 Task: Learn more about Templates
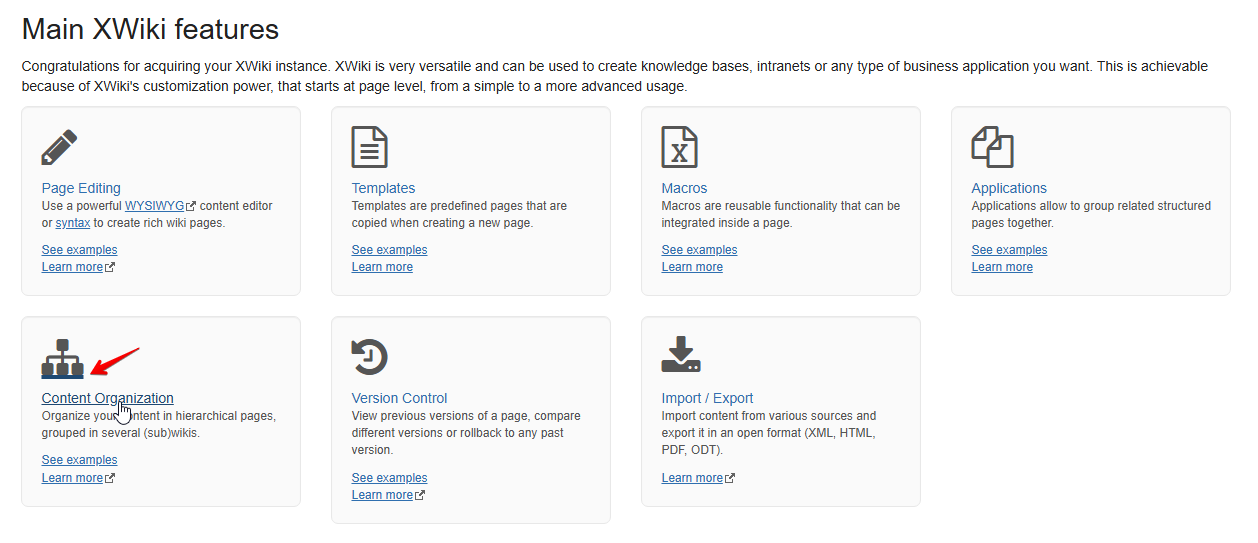[382, 267]
